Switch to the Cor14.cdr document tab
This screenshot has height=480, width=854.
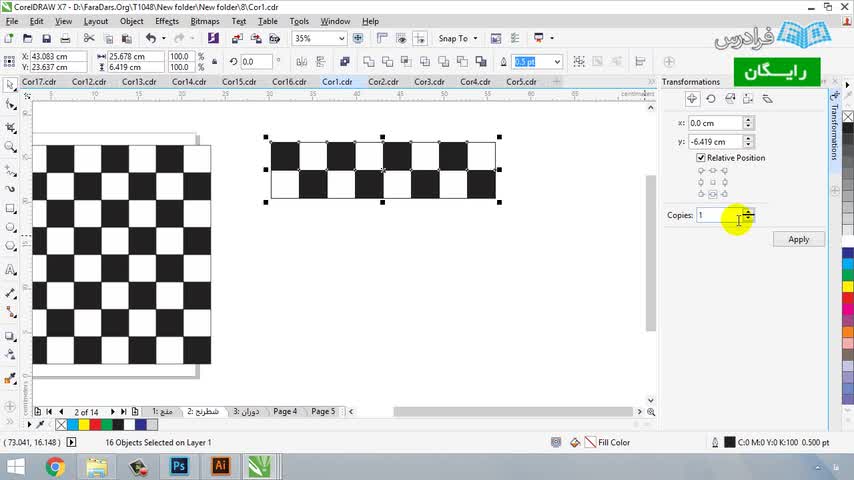[x=189, y=82]
